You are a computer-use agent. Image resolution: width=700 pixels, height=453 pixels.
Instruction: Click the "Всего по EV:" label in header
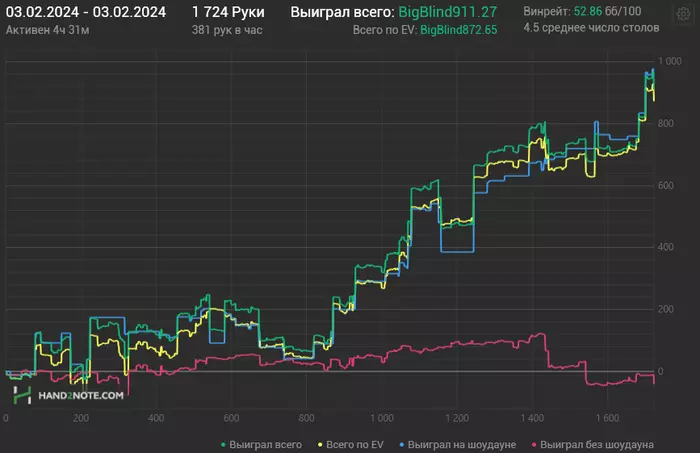pos(385,30)
